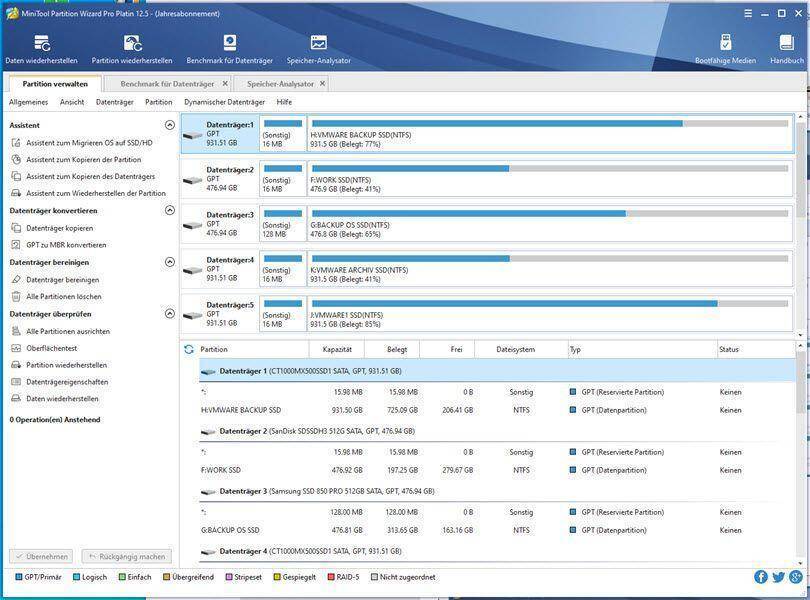Click the Übernehmen button
This screenshot has width=810, height=600.
[x=41, y=556]
